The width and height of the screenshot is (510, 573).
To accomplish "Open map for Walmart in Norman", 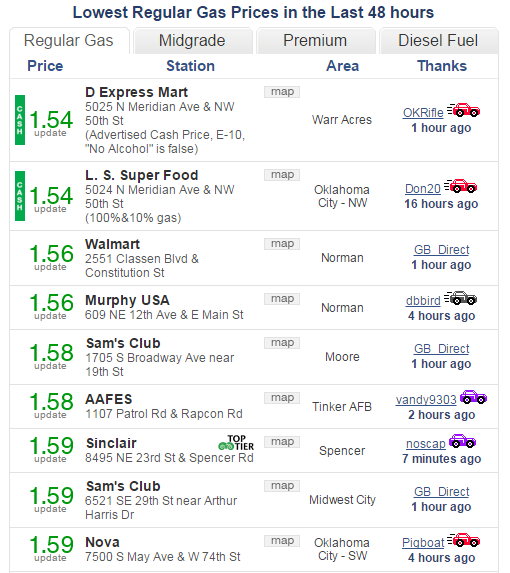I will (x=282, y=244).
